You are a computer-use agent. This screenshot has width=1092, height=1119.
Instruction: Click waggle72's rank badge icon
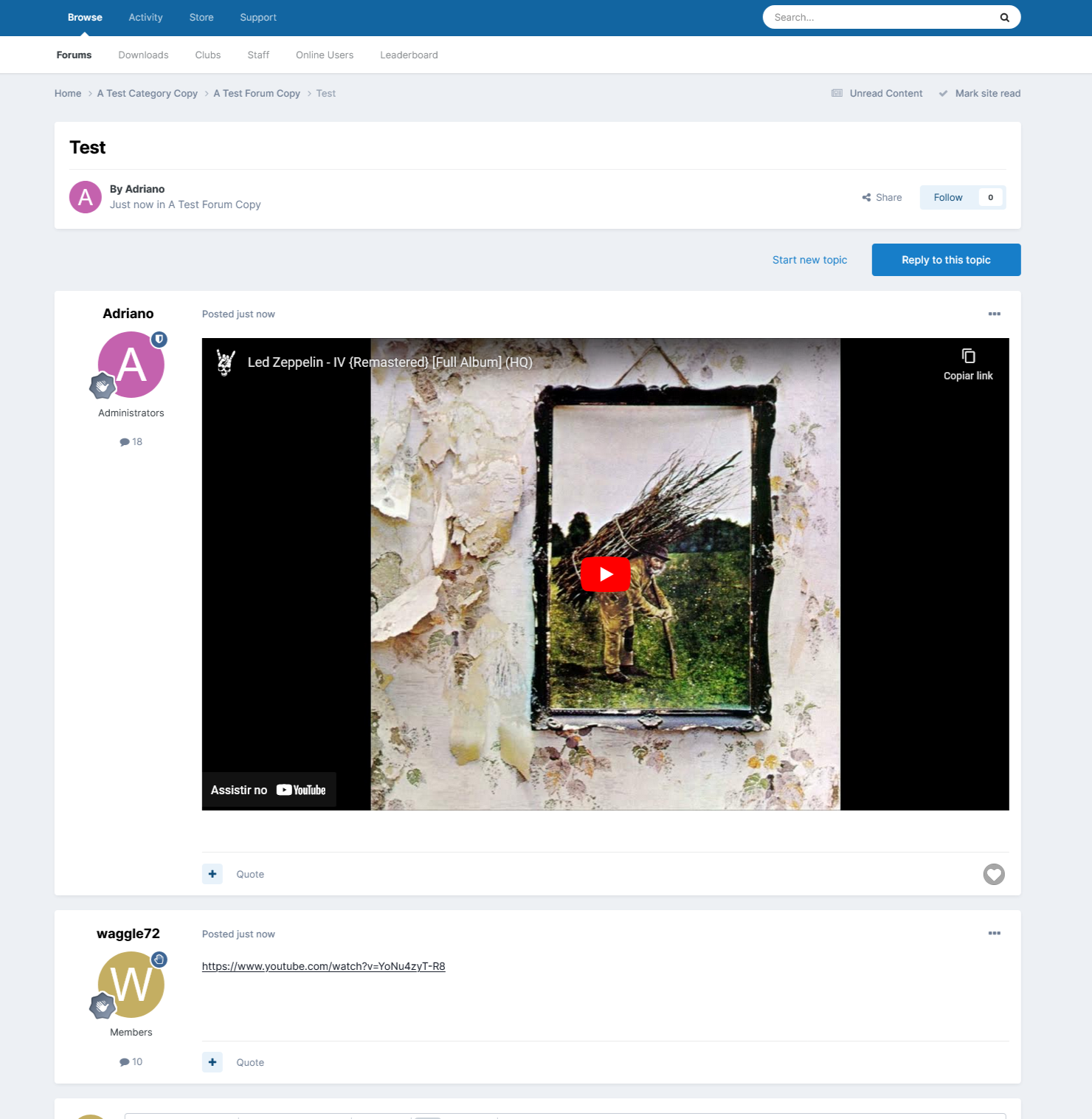tap(103, 1005)
